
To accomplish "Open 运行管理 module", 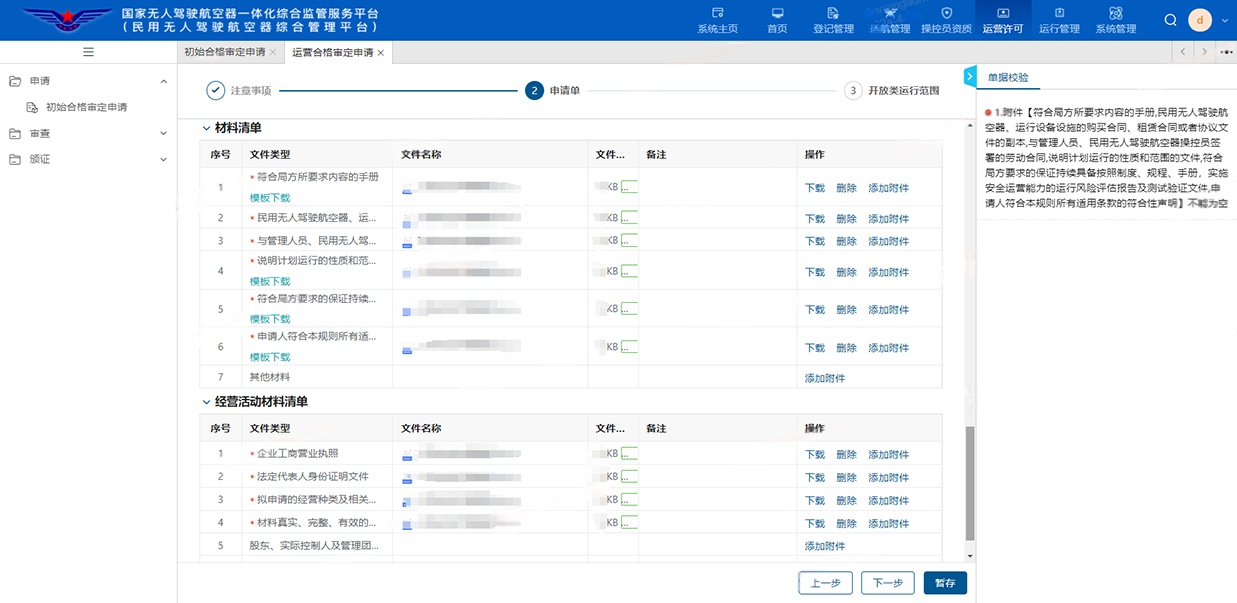I will [1059, 20].
